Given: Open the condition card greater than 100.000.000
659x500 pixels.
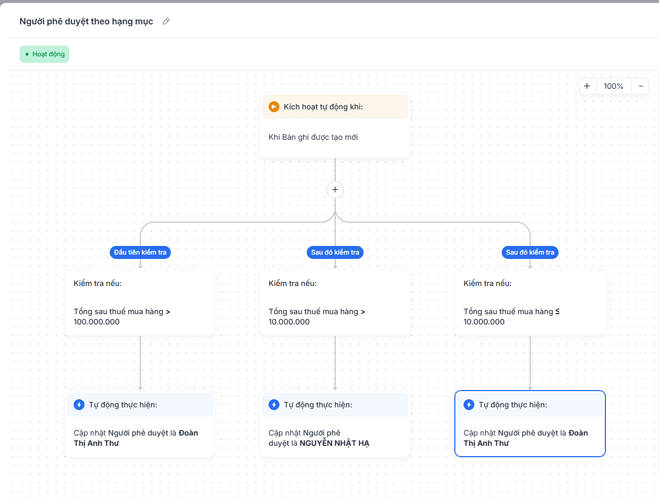Looking at the screenshot, I should [x=140, y=303].
